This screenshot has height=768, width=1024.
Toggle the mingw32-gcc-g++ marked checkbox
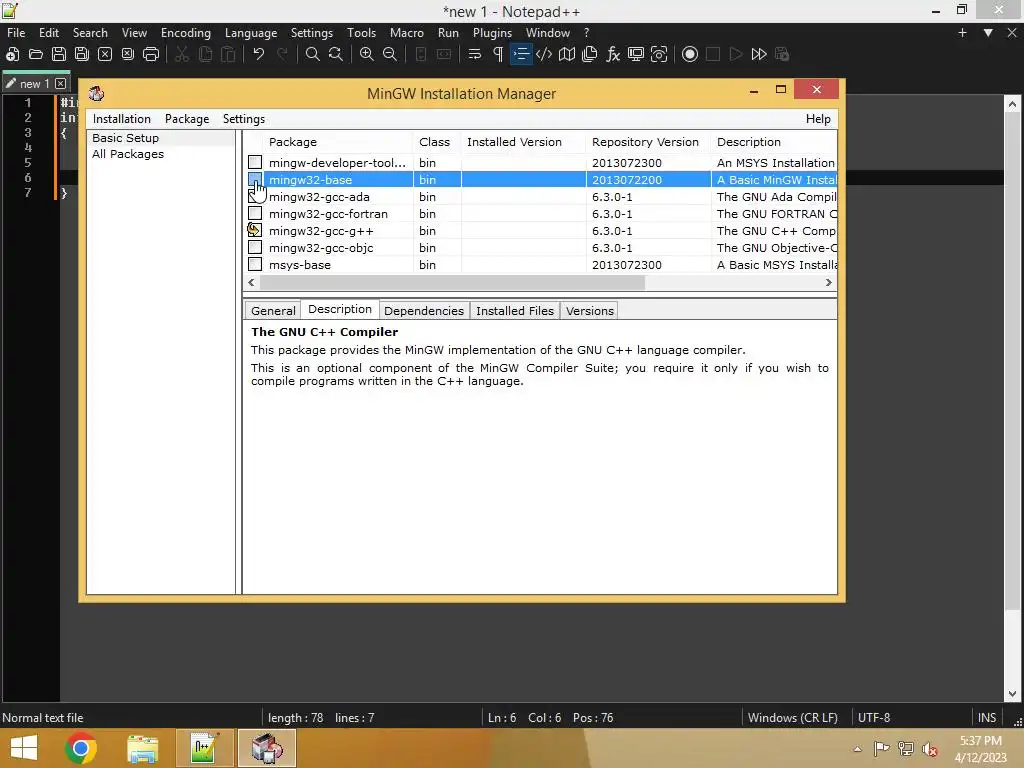(x=255, y=230)
